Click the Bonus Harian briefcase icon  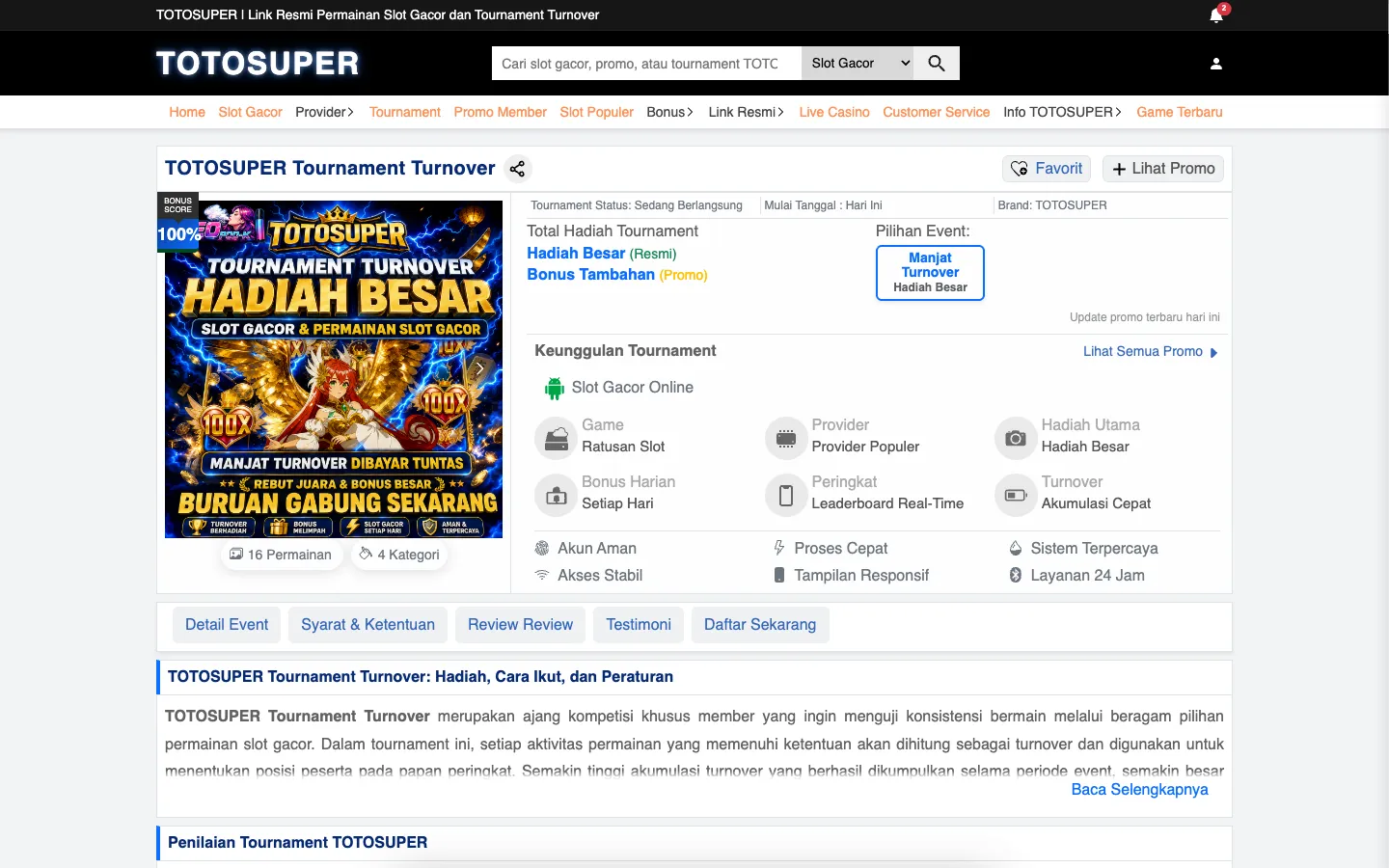pyautogui.click(x=556, y=496)
